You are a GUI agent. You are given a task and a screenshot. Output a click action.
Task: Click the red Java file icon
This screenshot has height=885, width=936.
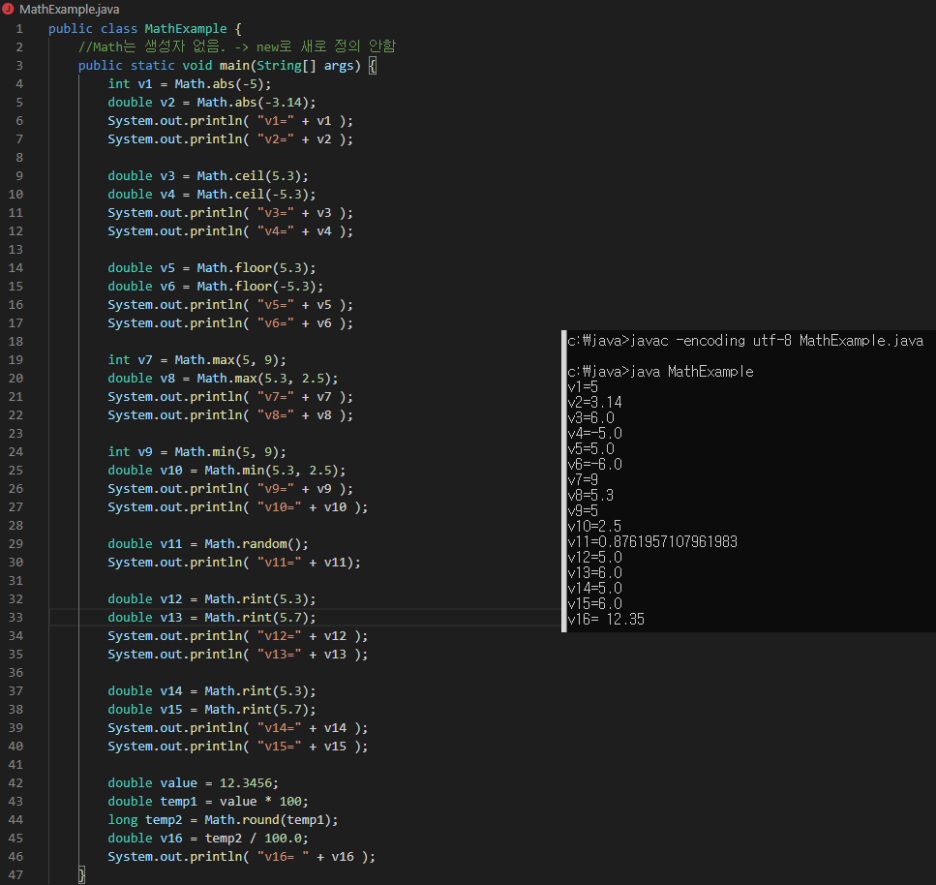pos(8,8)
